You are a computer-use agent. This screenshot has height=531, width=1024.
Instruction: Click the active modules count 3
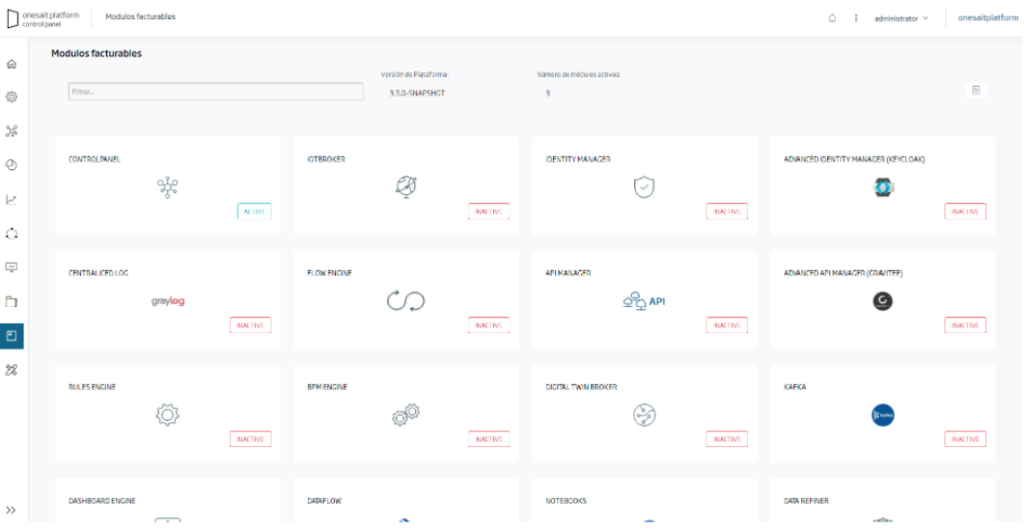coord(547,93)
